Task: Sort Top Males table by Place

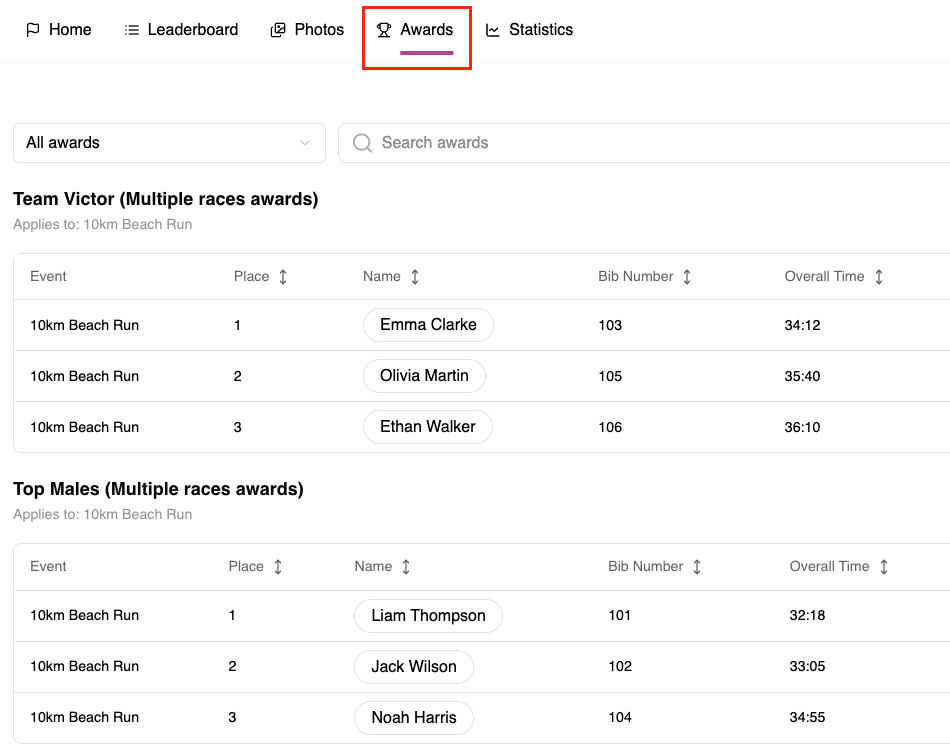Action: (278, 567)
